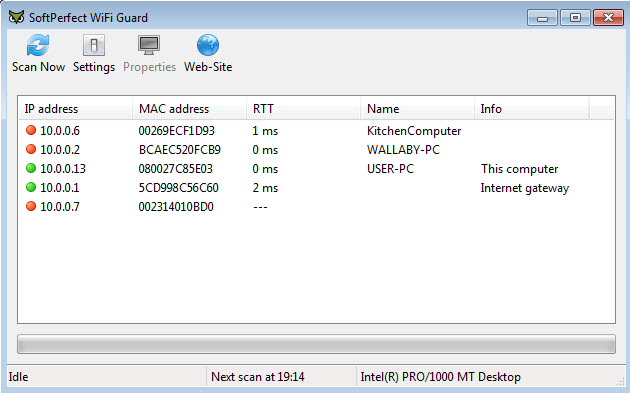
Task: Click the greyed Properties monitor icon
Action: tap(149, 45)
